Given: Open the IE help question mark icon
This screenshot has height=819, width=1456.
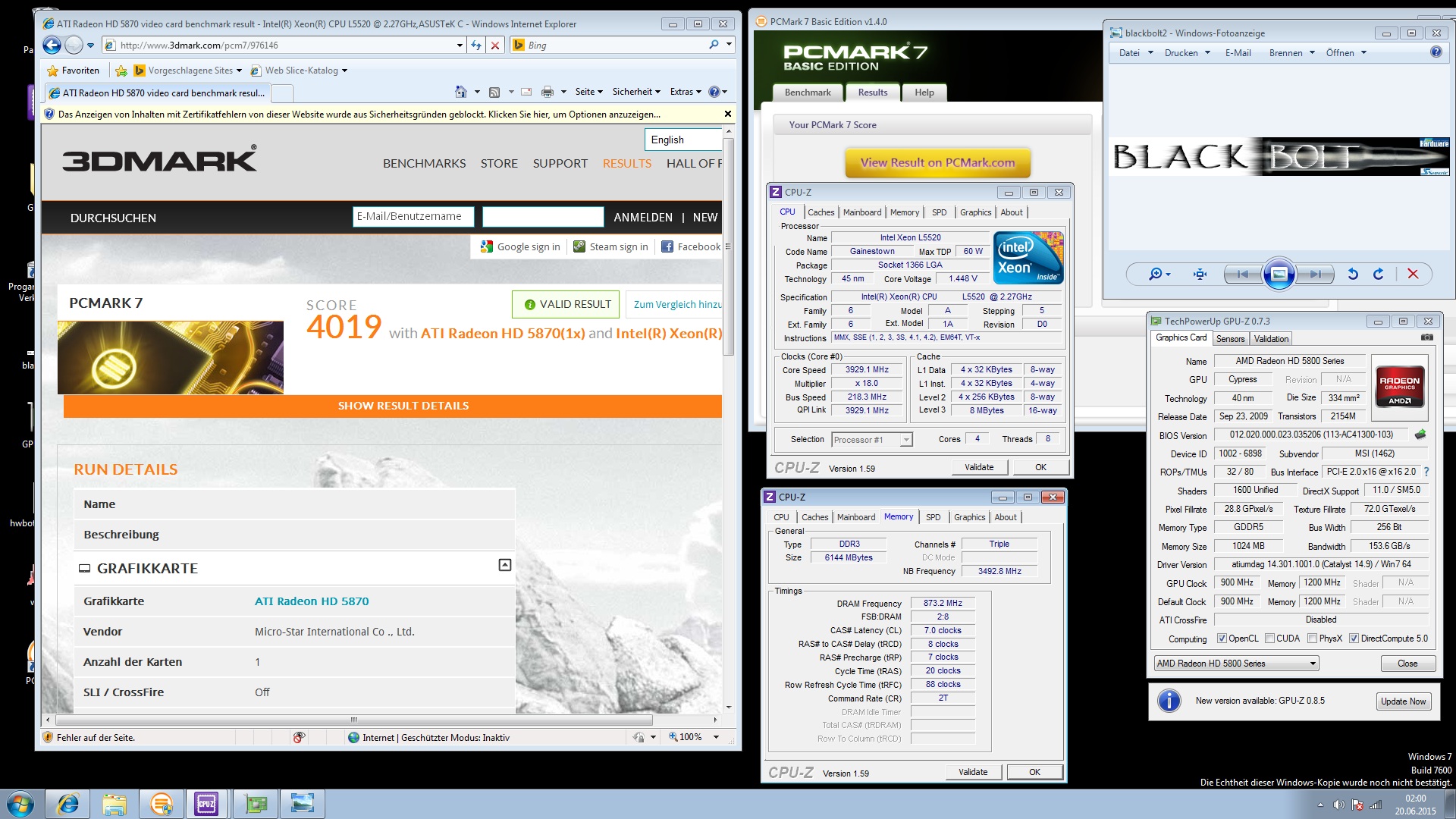Looking at the screenshot, I should pos(714,92).
